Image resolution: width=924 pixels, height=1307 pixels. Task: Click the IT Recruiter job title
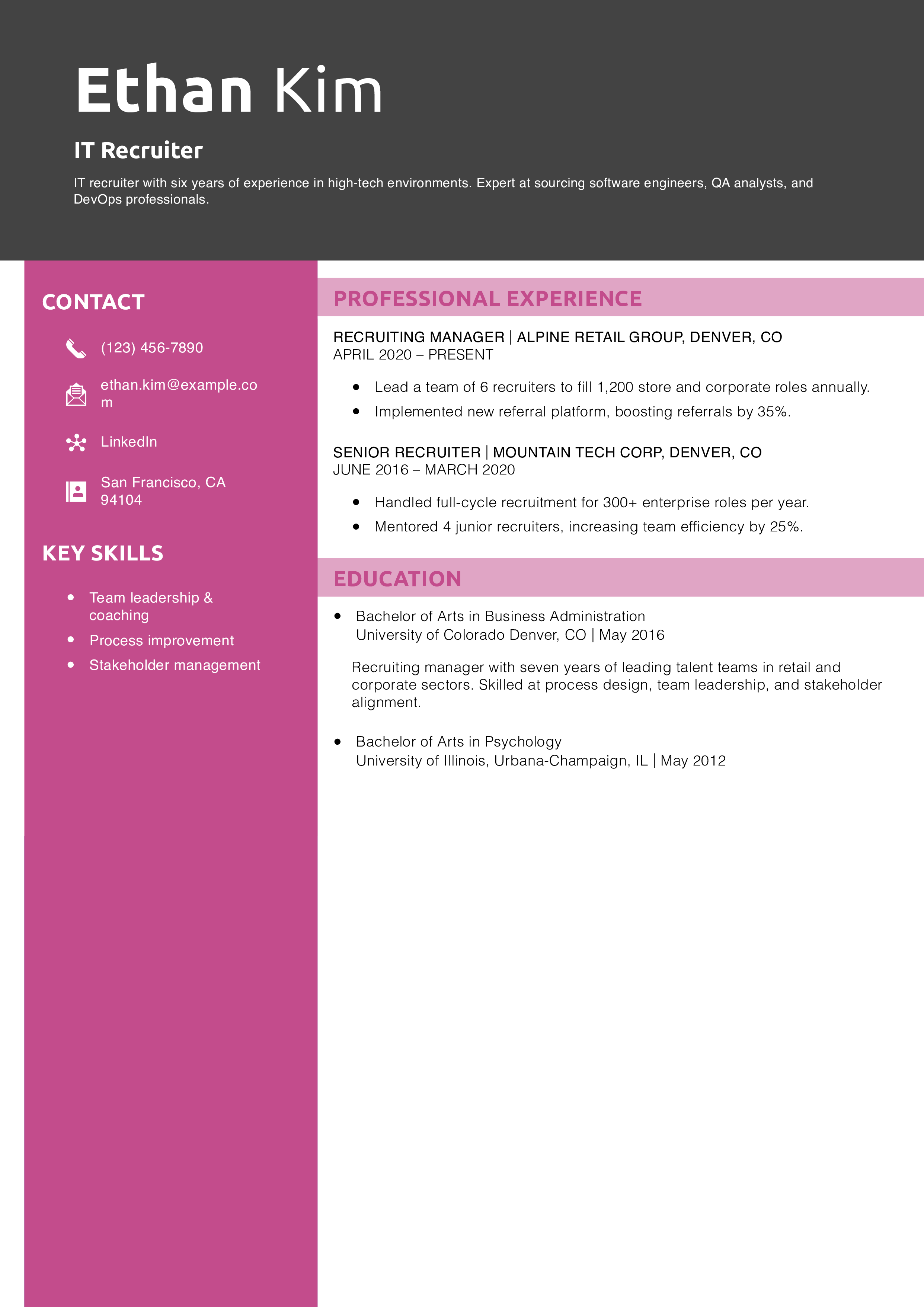[x=138, y=151]
